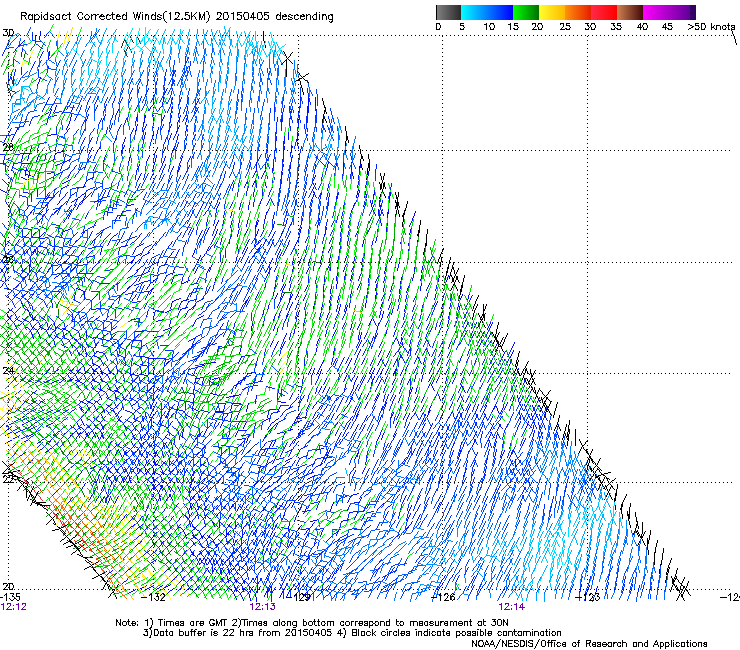
Task: Click the longitude label '-132'
Action: point(154,597)
